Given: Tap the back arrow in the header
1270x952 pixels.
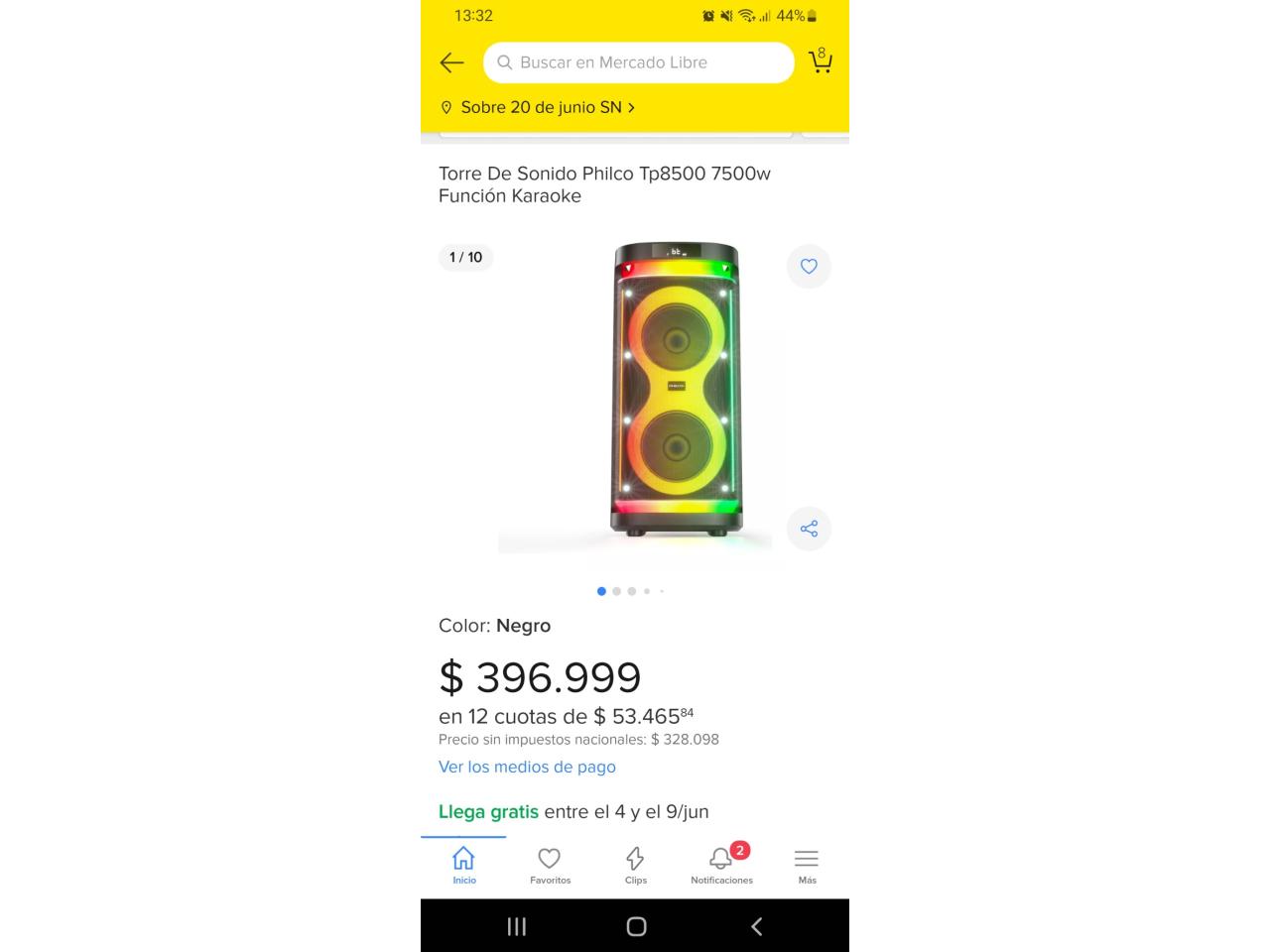Looking at the screenshot, I should (x=451, y=62).
